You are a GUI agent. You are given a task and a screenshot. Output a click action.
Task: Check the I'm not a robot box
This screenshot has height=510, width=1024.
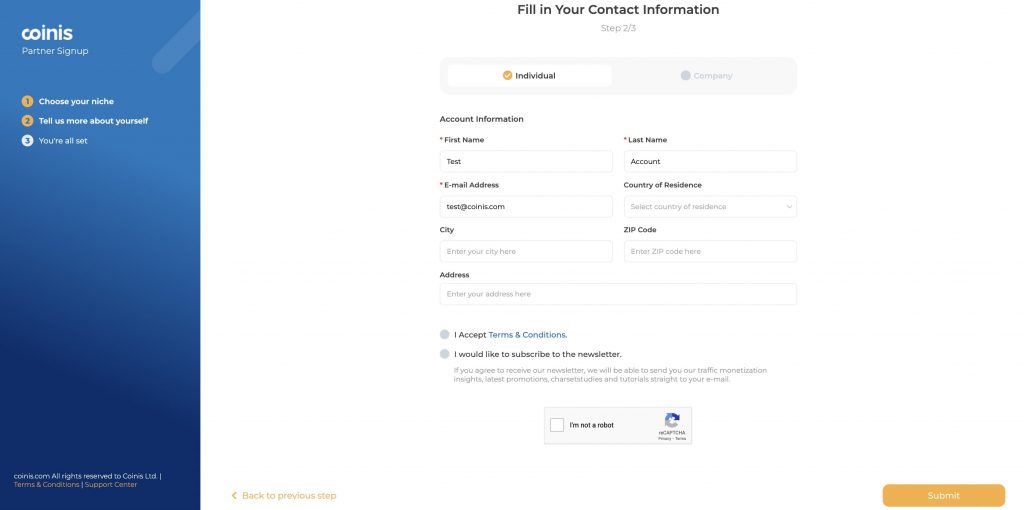point(557,425)
